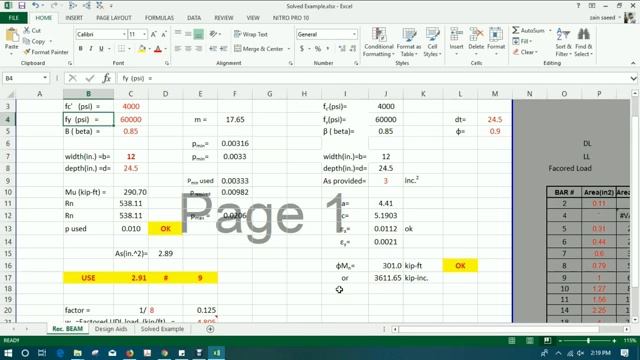Click the Insert Function fx icon

[x=107, y=78]
